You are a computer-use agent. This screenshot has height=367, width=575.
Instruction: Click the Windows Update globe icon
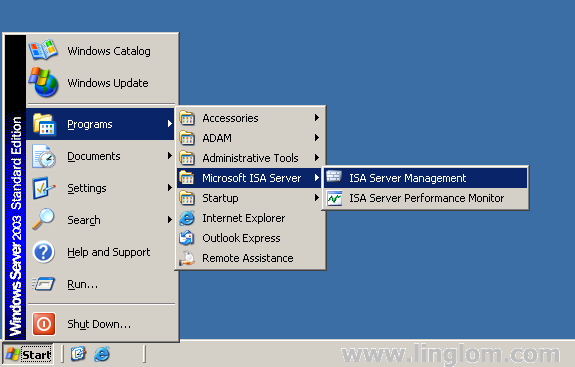[44, 82]
